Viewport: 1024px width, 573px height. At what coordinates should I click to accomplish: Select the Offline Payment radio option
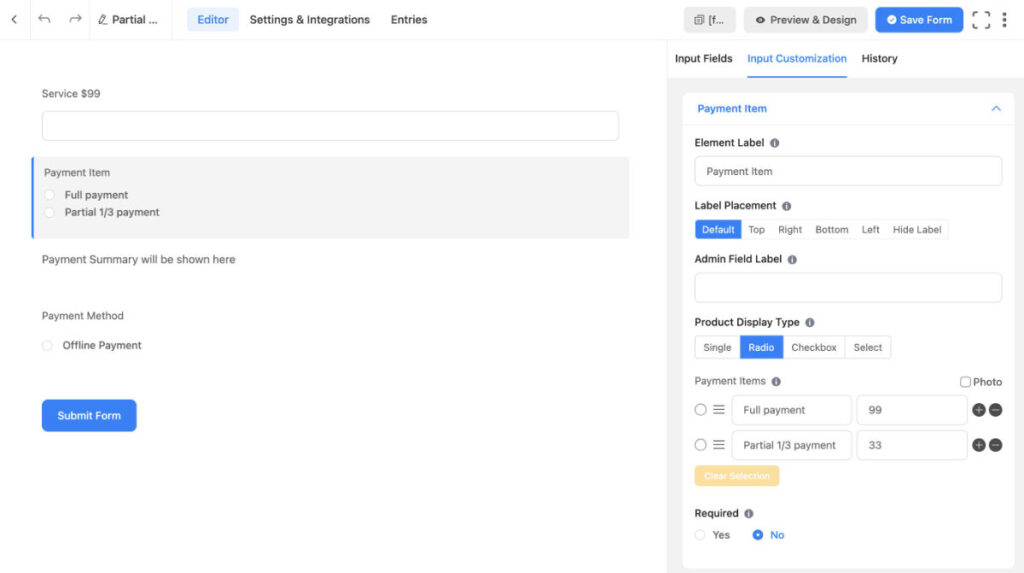(x=47, y=346)
